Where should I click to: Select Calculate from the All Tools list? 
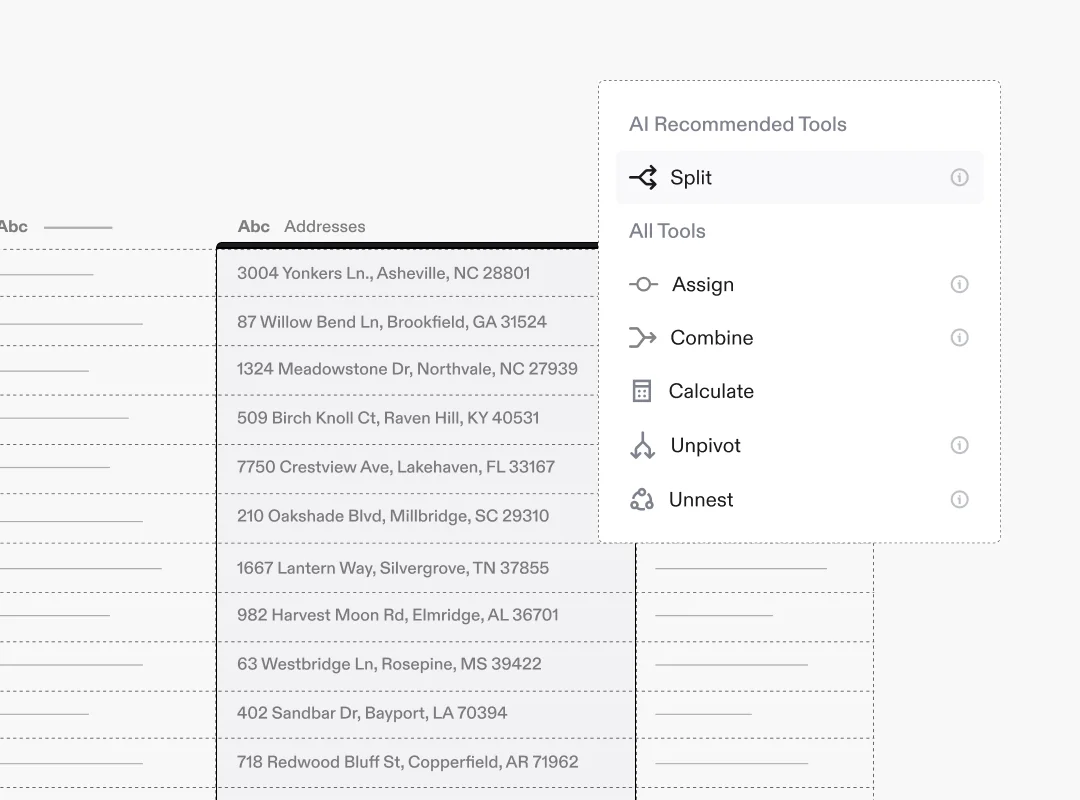click(711, 391)
